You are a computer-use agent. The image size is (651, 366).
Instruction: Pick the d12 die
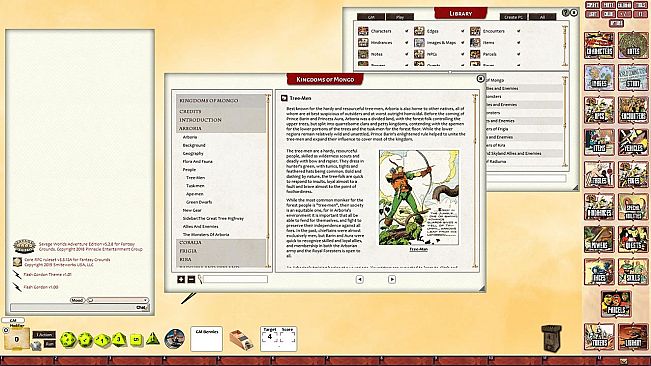pos(85,339)
